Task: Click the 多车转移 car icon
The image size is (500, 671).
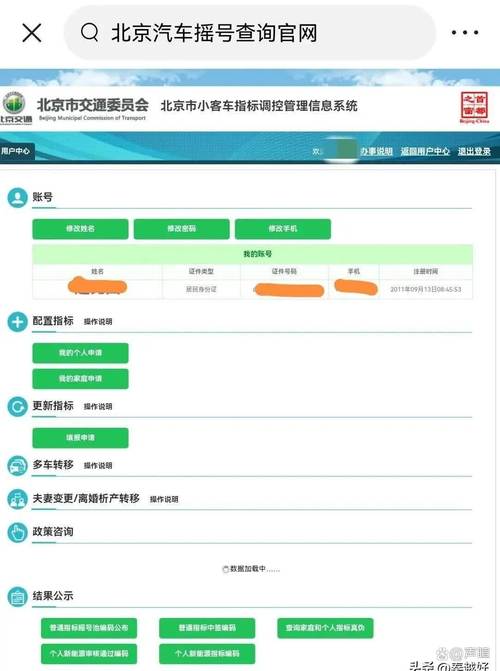Action: pos(18,466)
